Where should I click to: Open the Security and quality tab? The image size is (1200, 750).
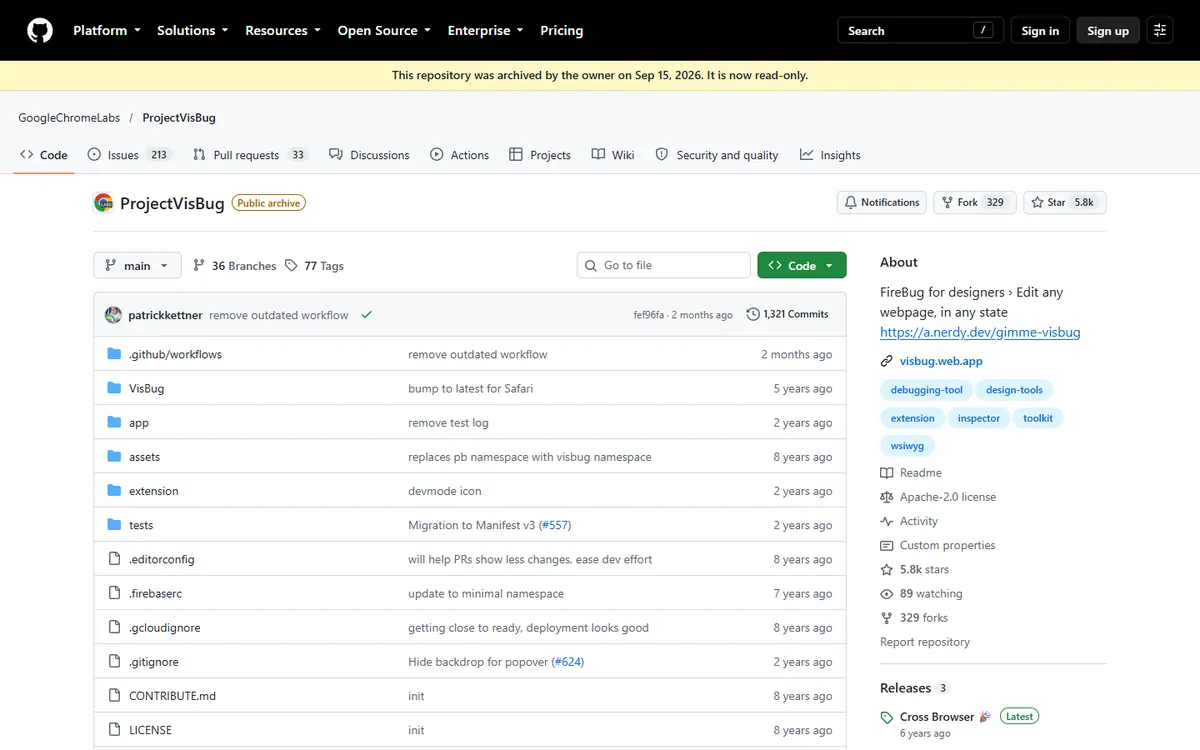coord(717,155)
